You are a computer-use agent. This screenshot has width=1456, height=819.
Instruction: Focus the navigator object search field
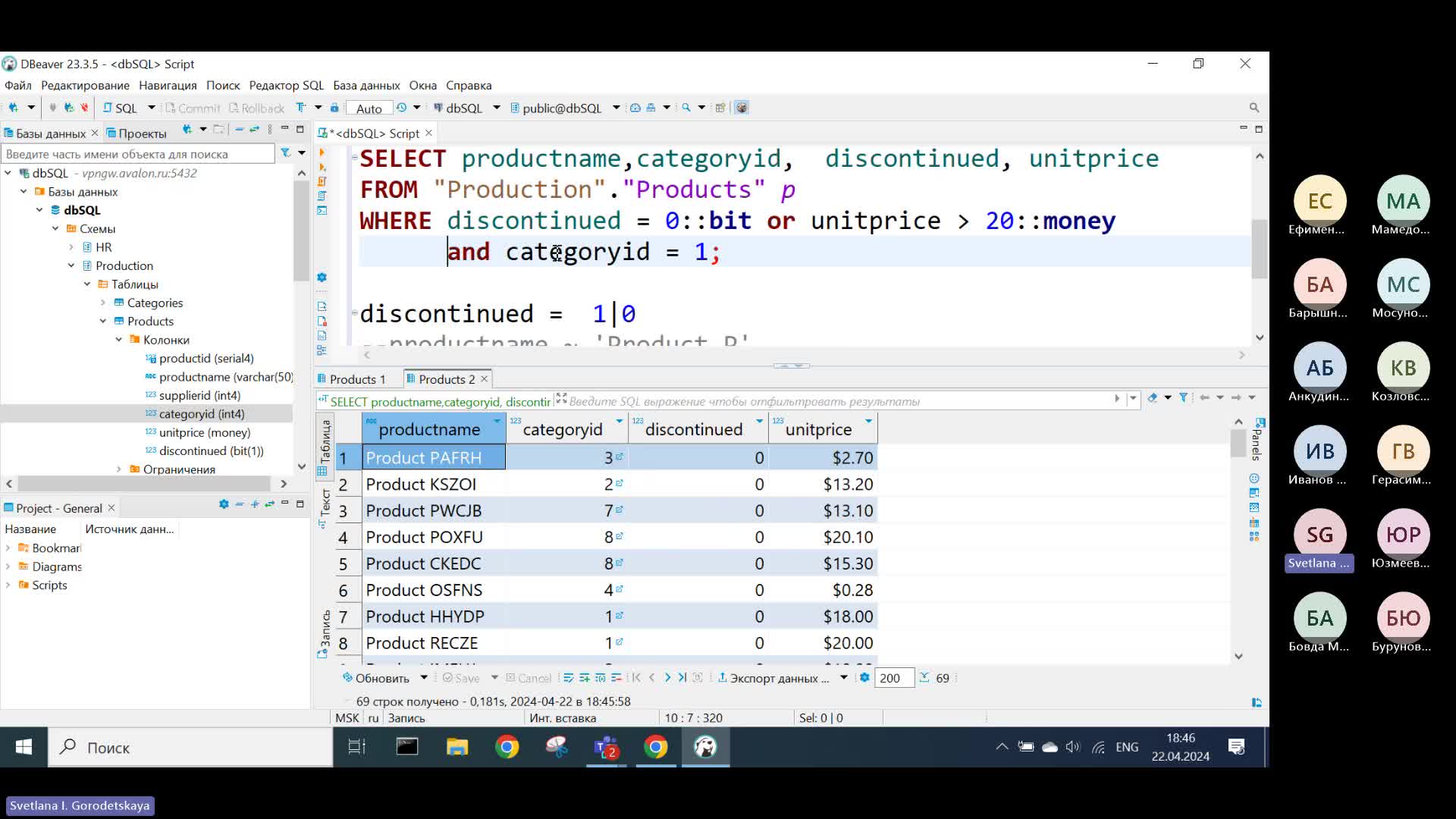138,154
